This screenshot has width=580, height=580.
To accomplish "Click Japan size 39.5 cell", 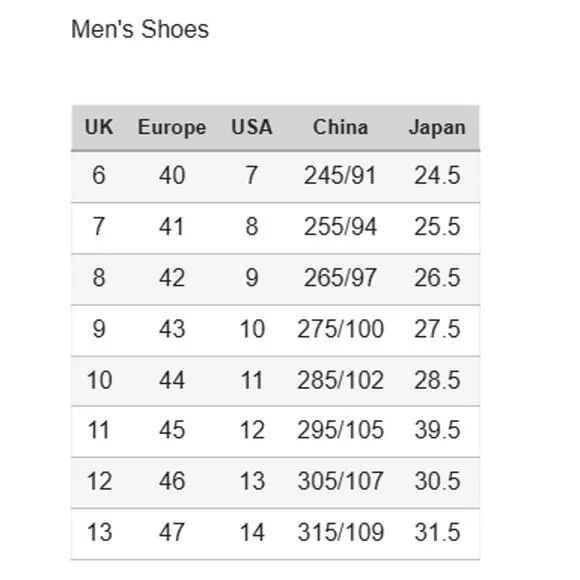I will tap(437, 430).
